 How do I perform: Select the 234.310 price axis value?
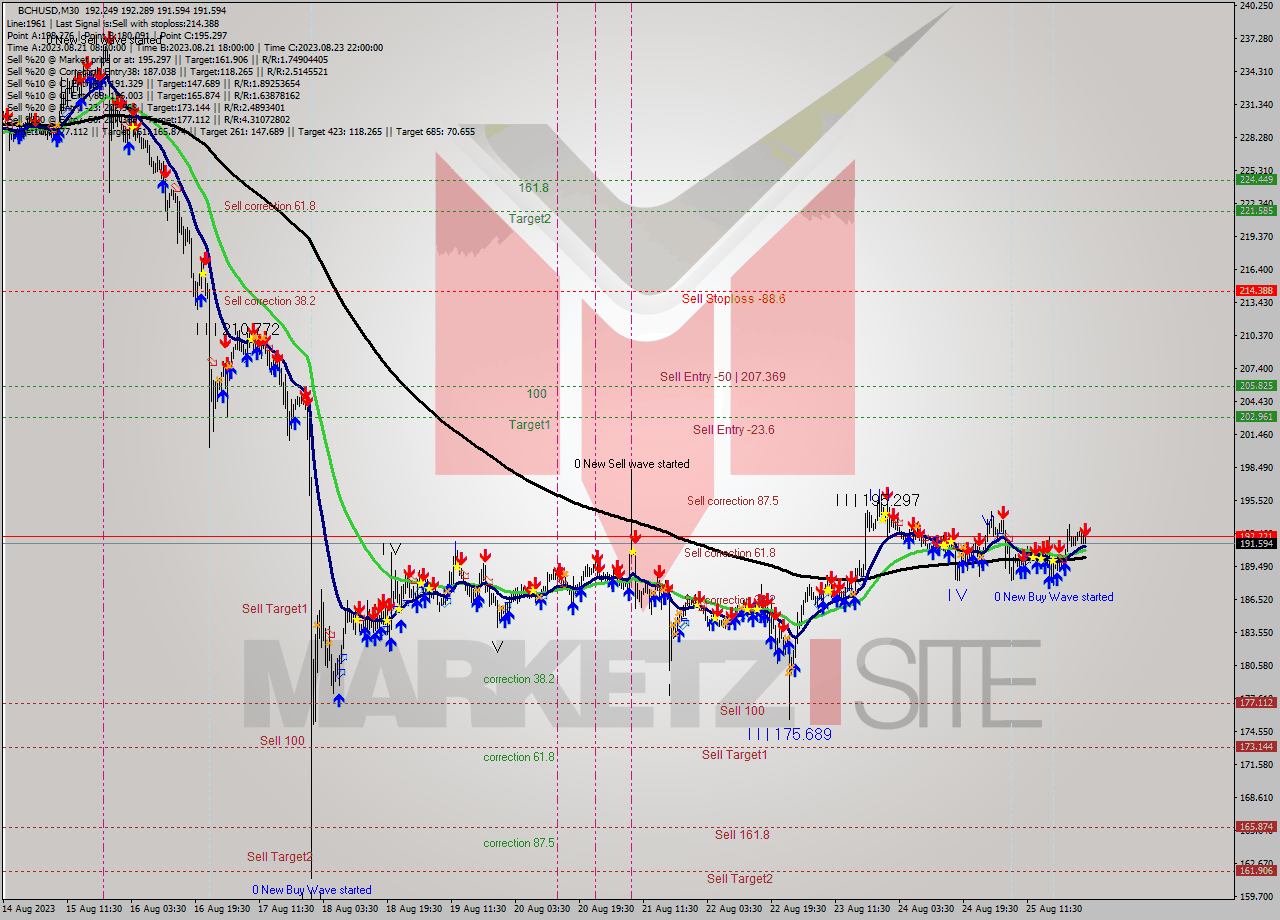[1256, 71]
